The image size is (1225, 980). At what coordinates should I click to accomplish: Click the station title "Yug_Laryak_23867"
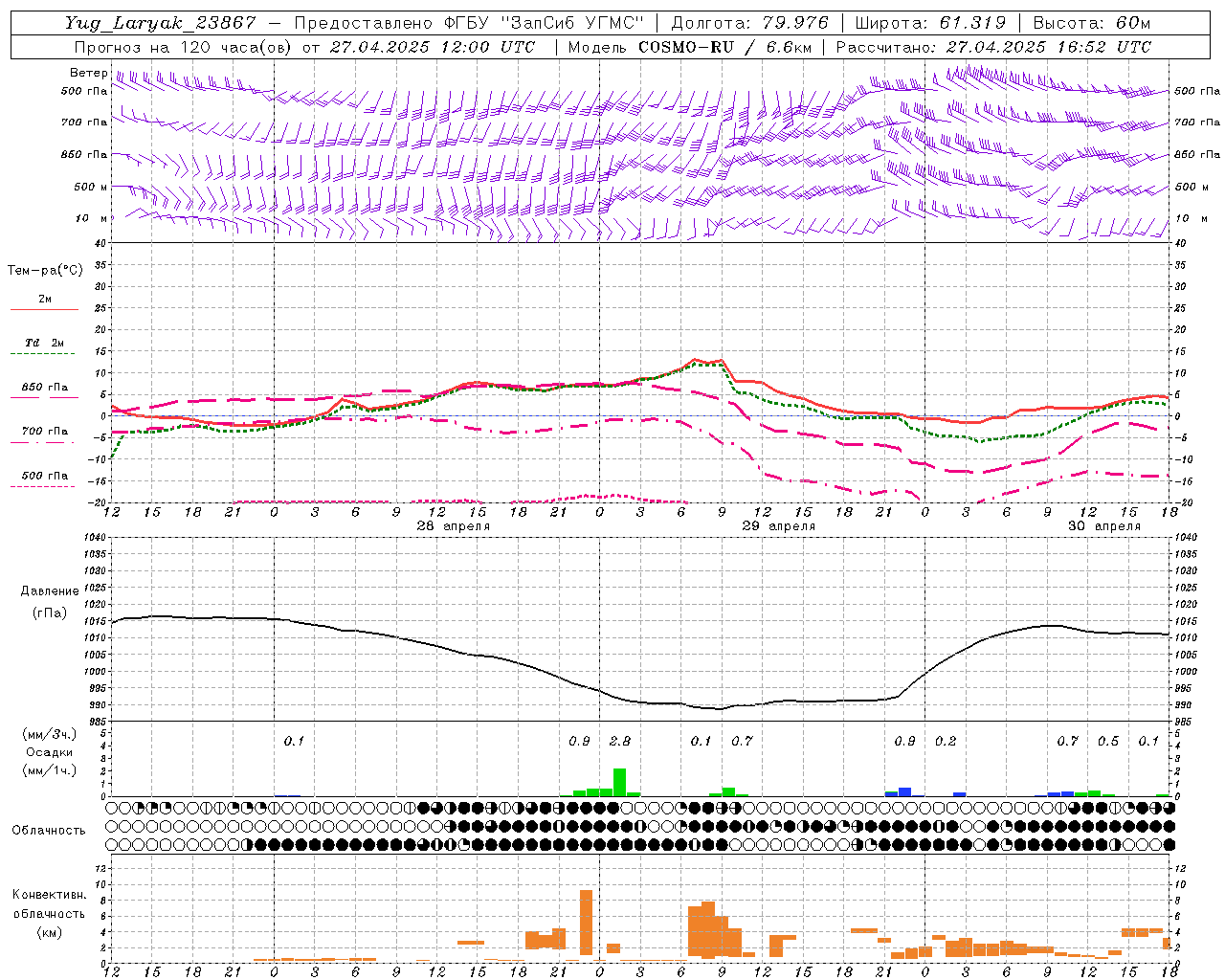(x=161, y=23)
